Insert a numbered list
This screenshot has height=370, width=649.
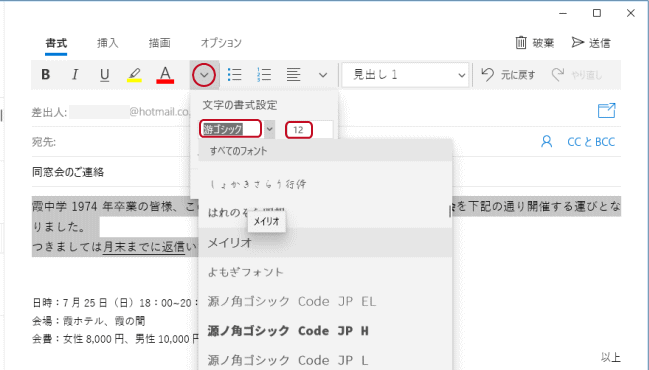tap(264, 74)
